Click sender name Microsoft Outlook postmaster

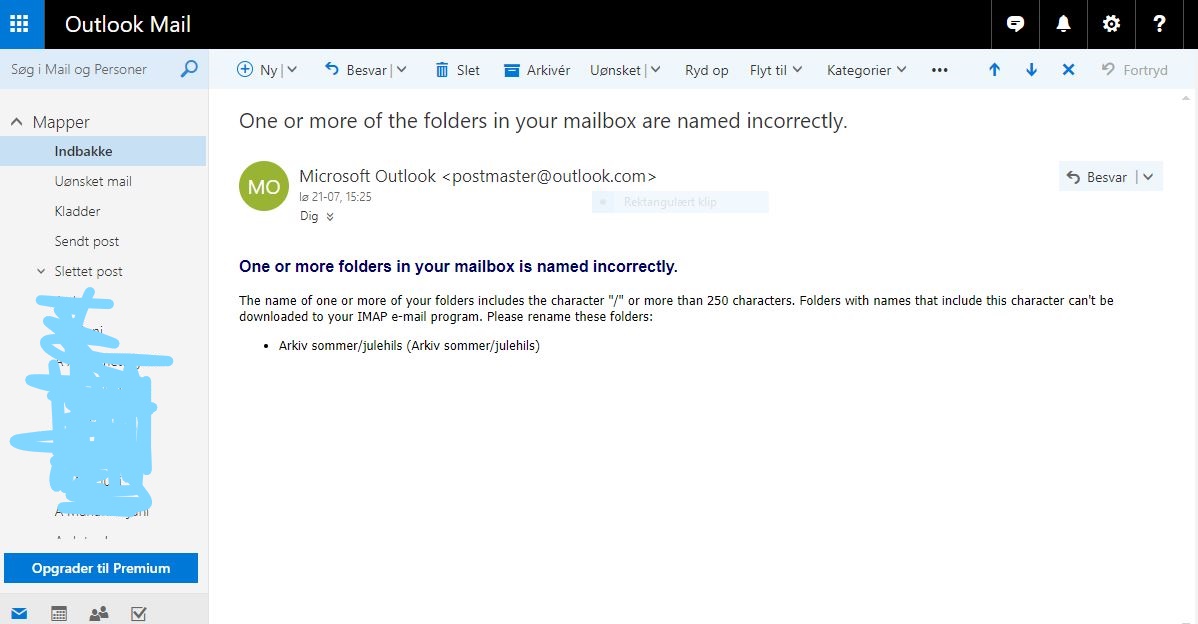pyautogui.click(x=478, y=176)
